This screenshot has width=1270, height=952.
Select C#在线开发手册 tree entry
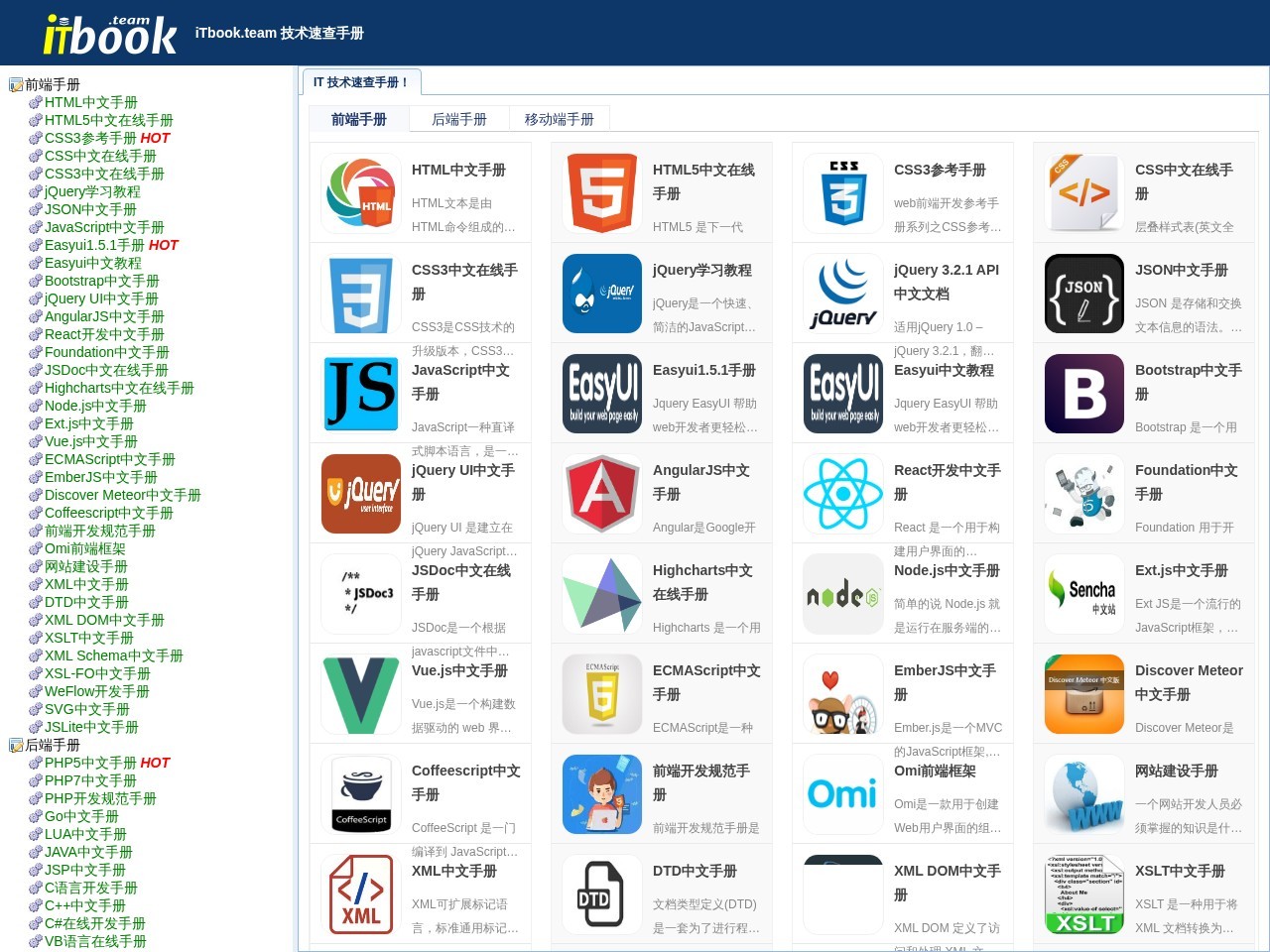click(95, 923)
